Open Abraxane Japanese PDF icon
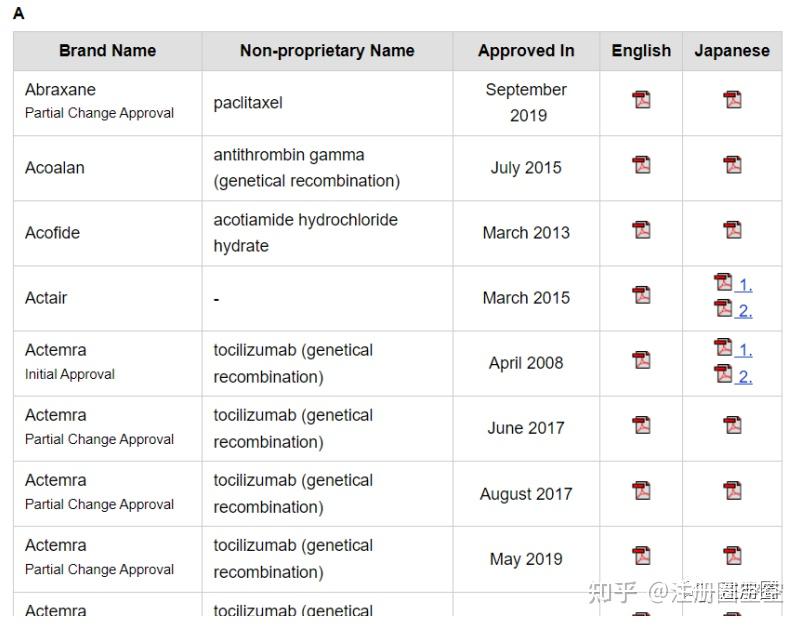This screenshot has height=625, width=804. [x=733, y=100]
